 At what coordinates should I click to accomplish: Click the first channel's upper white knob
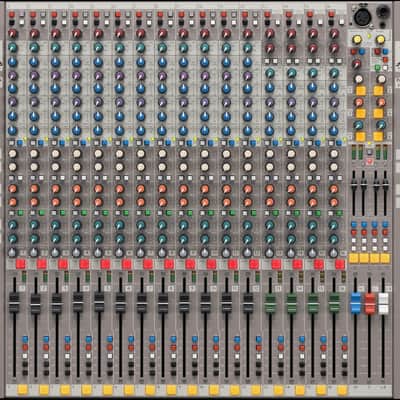click(13, 154)
